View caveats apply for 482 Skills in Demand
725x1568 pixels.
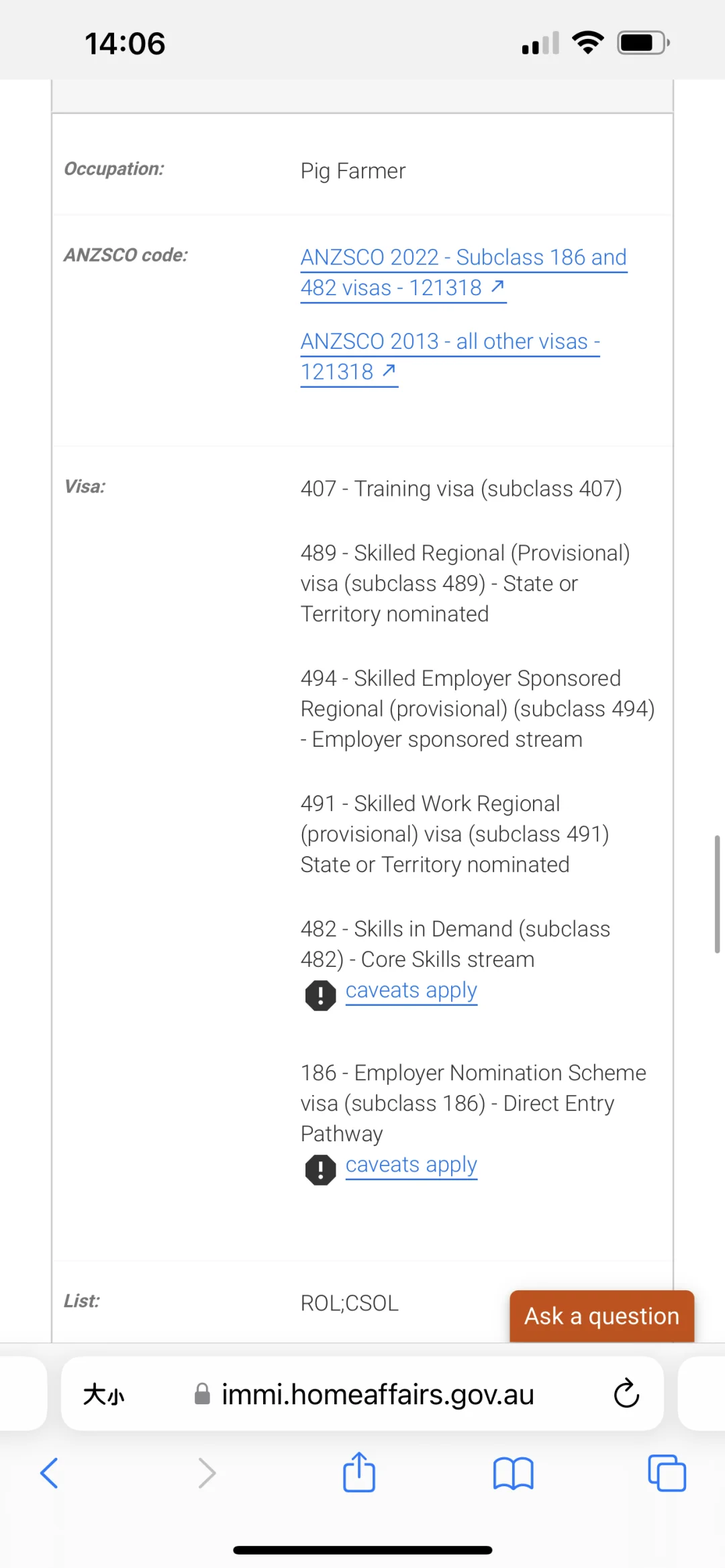[x=411, y=990]
